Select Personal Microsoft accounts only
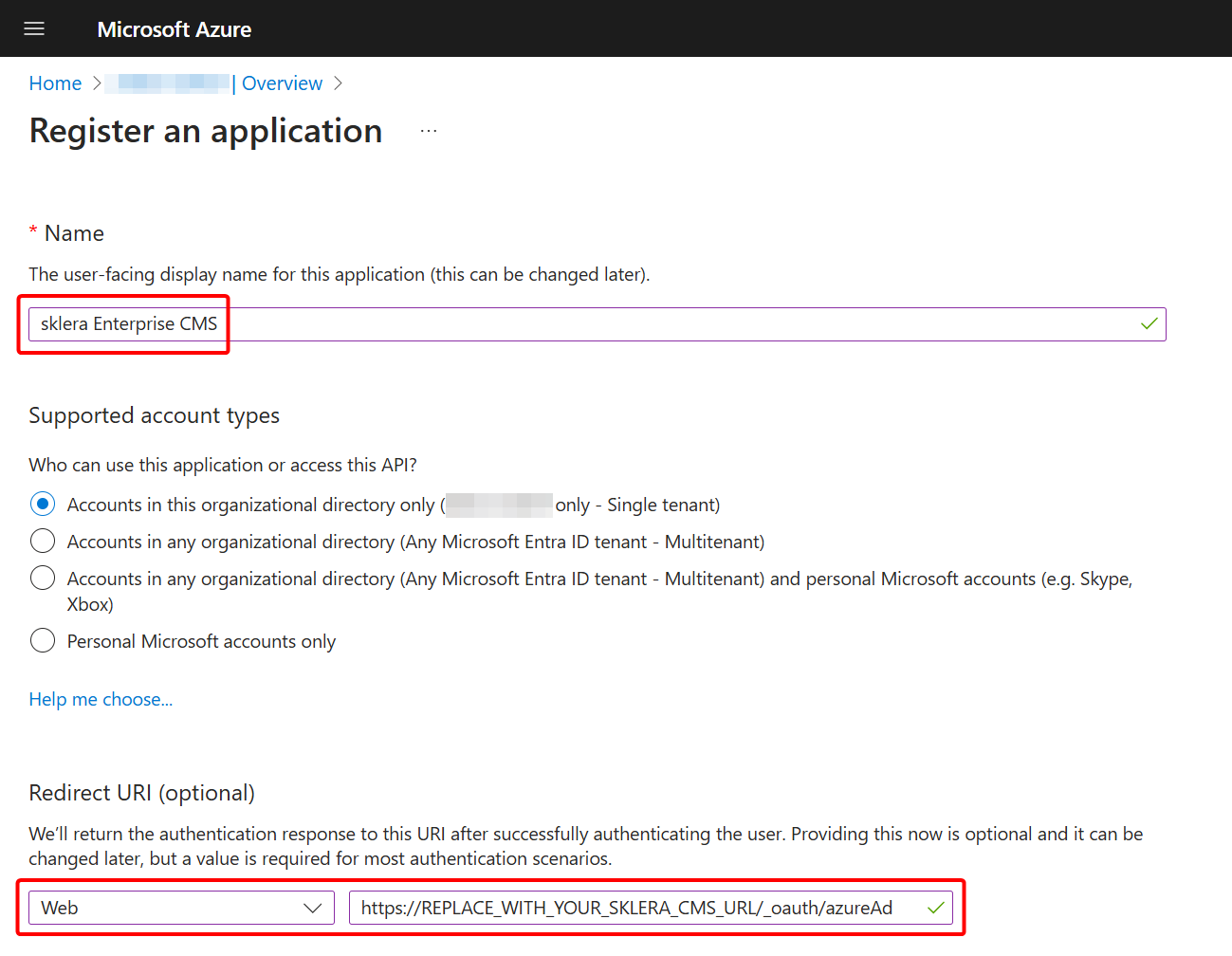 [x=43, y=640]
